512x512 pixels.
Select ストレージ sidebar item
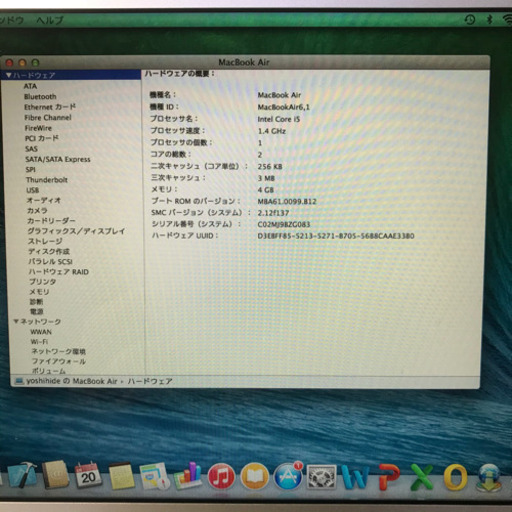(x=45, y=241)
